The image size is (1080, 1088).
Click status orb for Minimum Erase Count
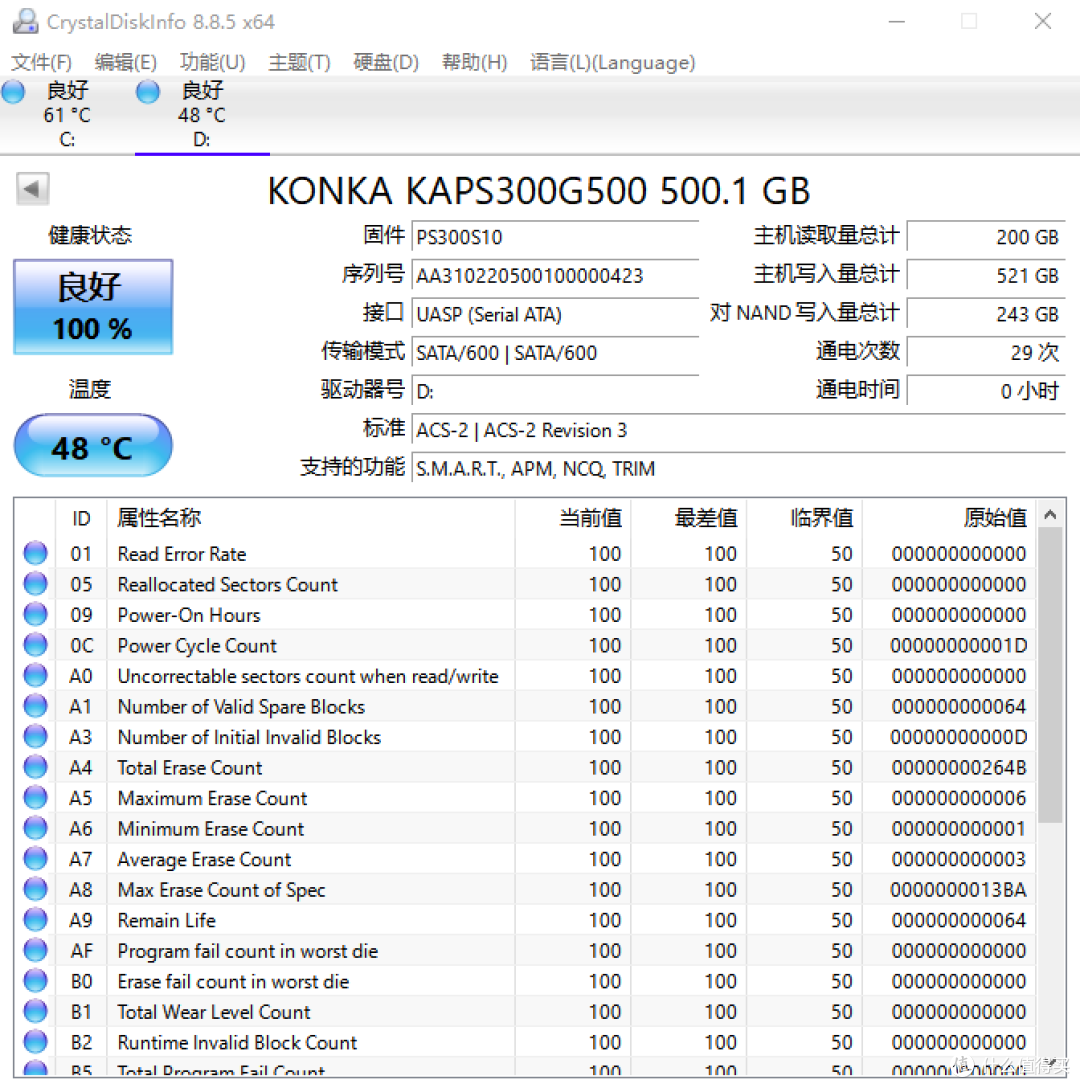point(35,828)
